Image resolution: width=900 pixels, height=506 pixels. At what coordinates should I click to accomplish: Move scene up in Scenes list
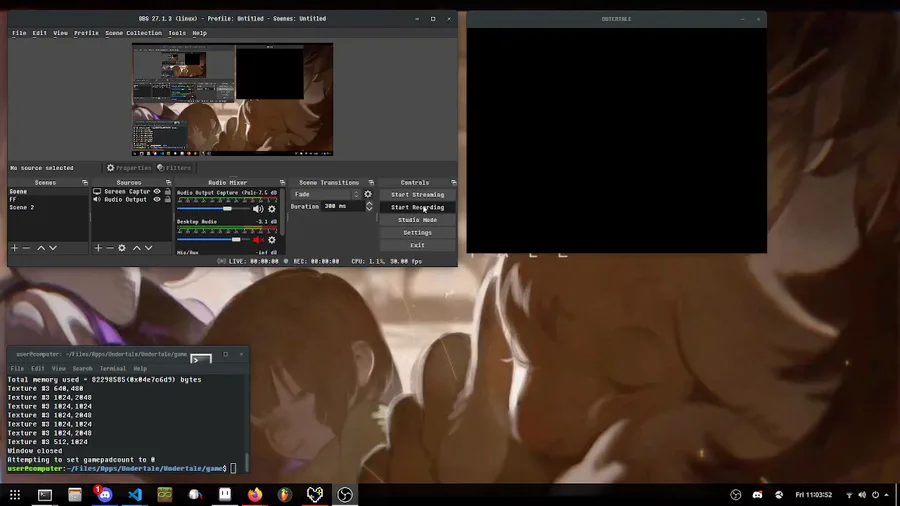click(41, 248)
